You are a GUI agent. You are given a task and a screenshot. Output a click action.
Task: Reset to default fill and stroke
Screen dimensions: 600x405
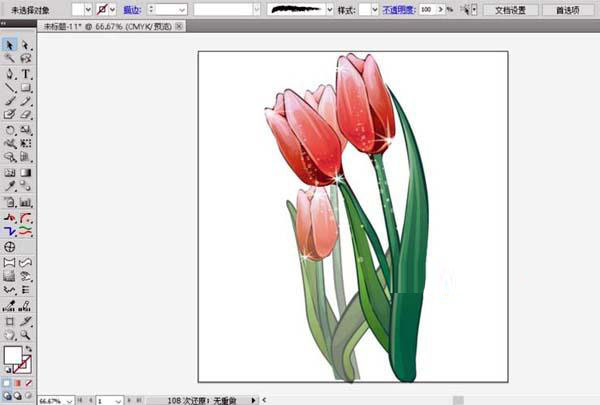[x=8, y=370]
